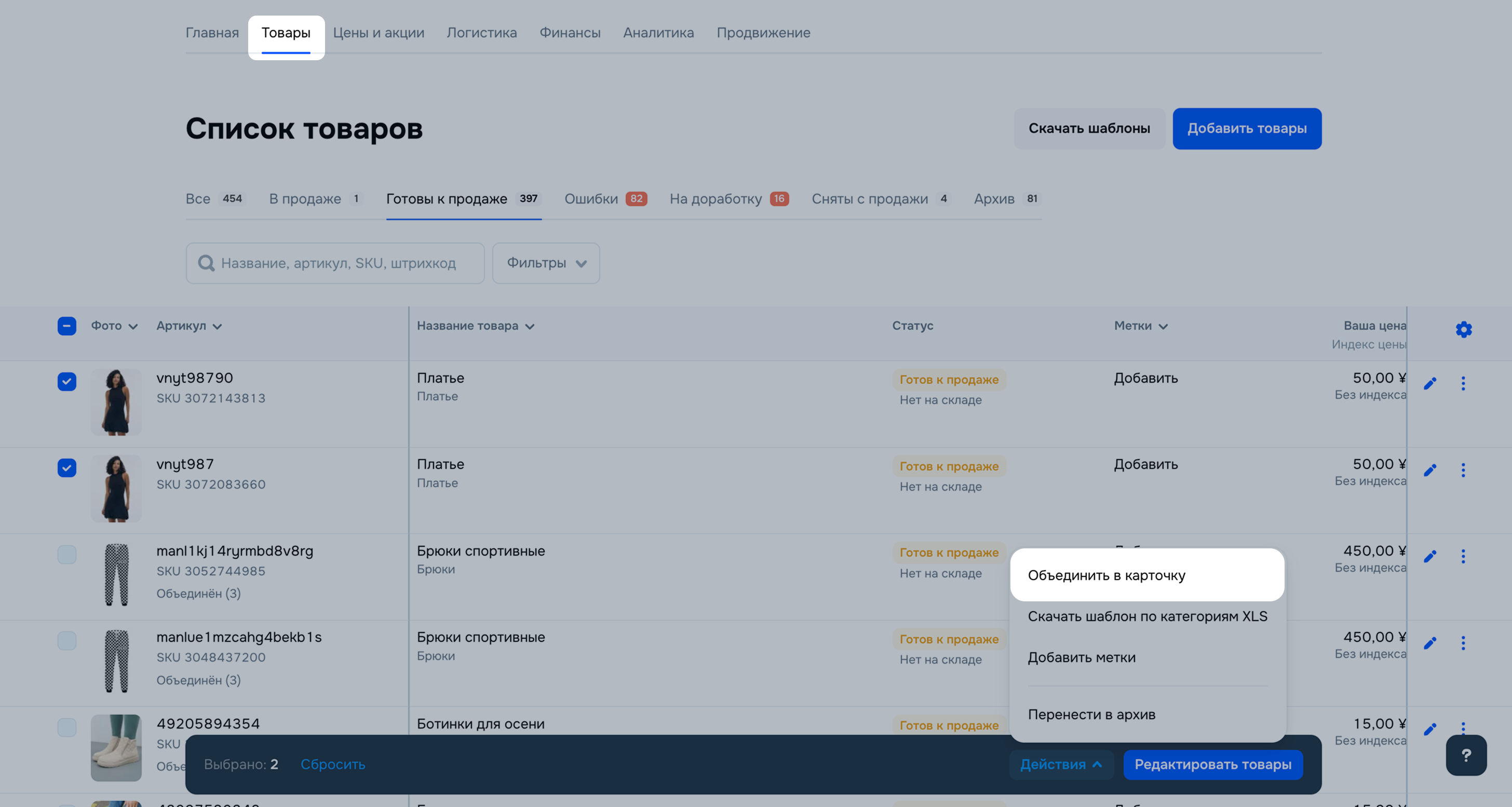1512x807 pixels.
Task: Open table column settings gear icon
Action: (1463, 329)
